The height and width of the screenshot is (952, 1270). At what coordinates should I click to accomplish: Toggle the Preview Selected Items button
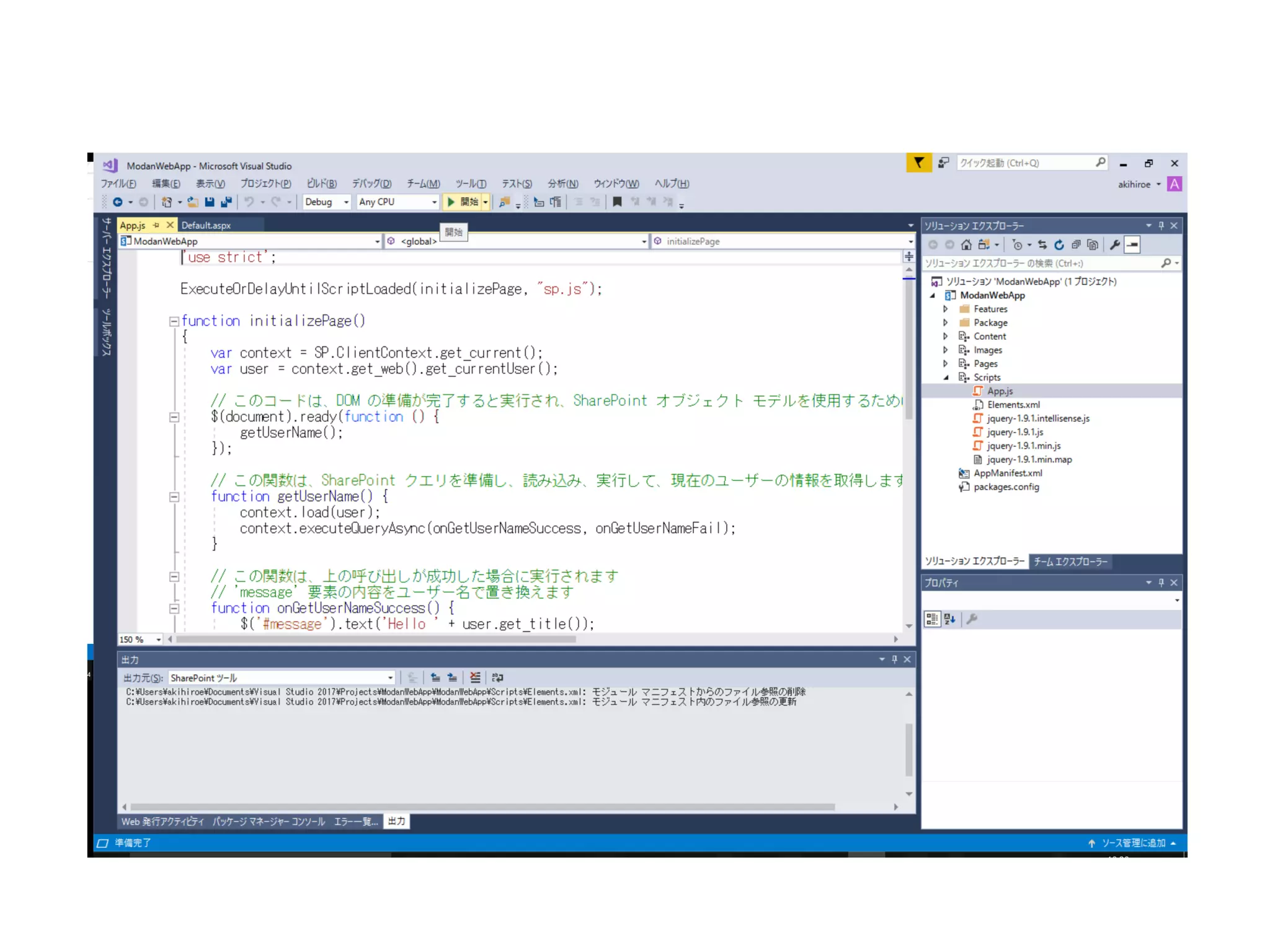point(1132,245)
